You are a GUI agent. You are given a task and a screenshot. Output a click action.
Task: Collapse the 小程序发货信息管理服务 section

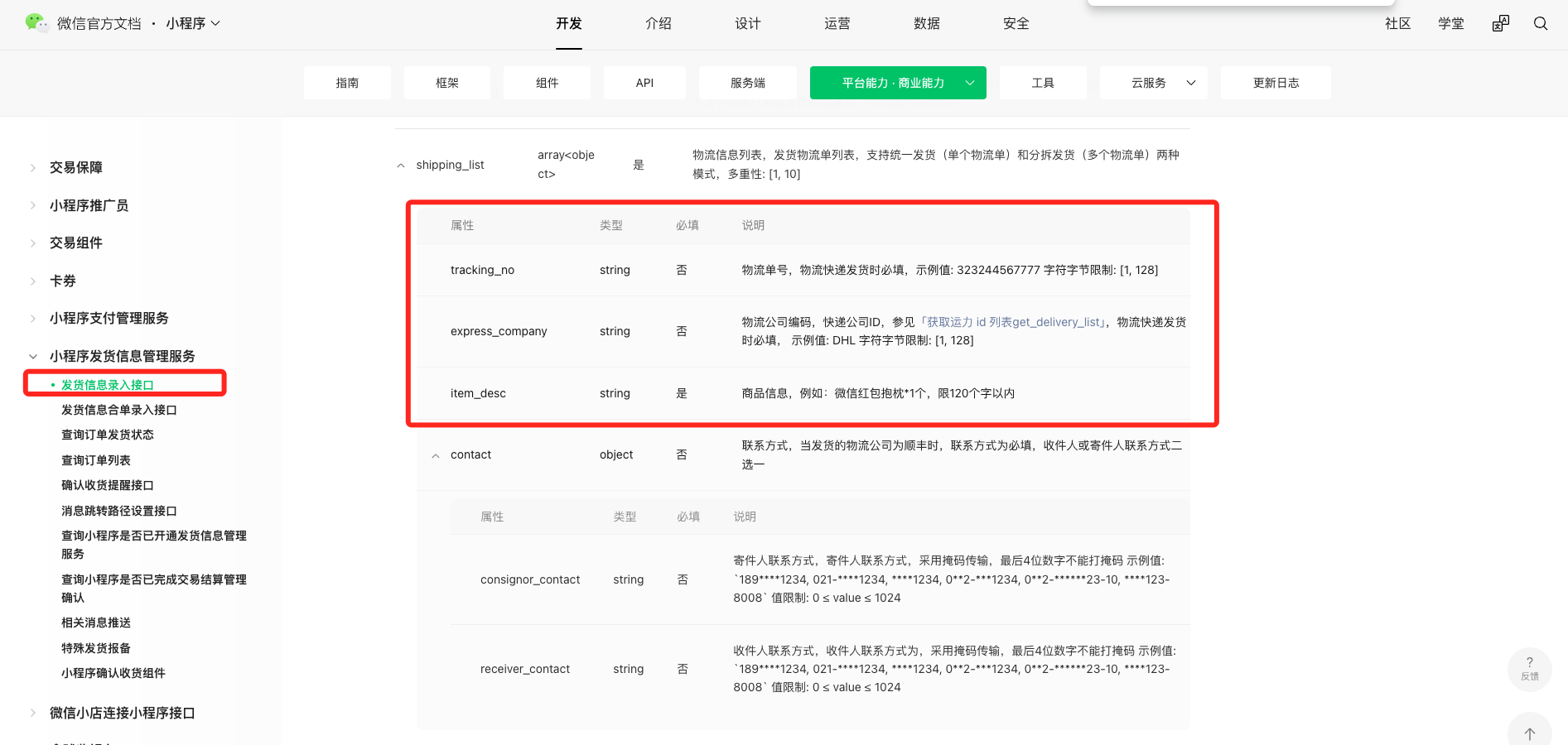33,357
